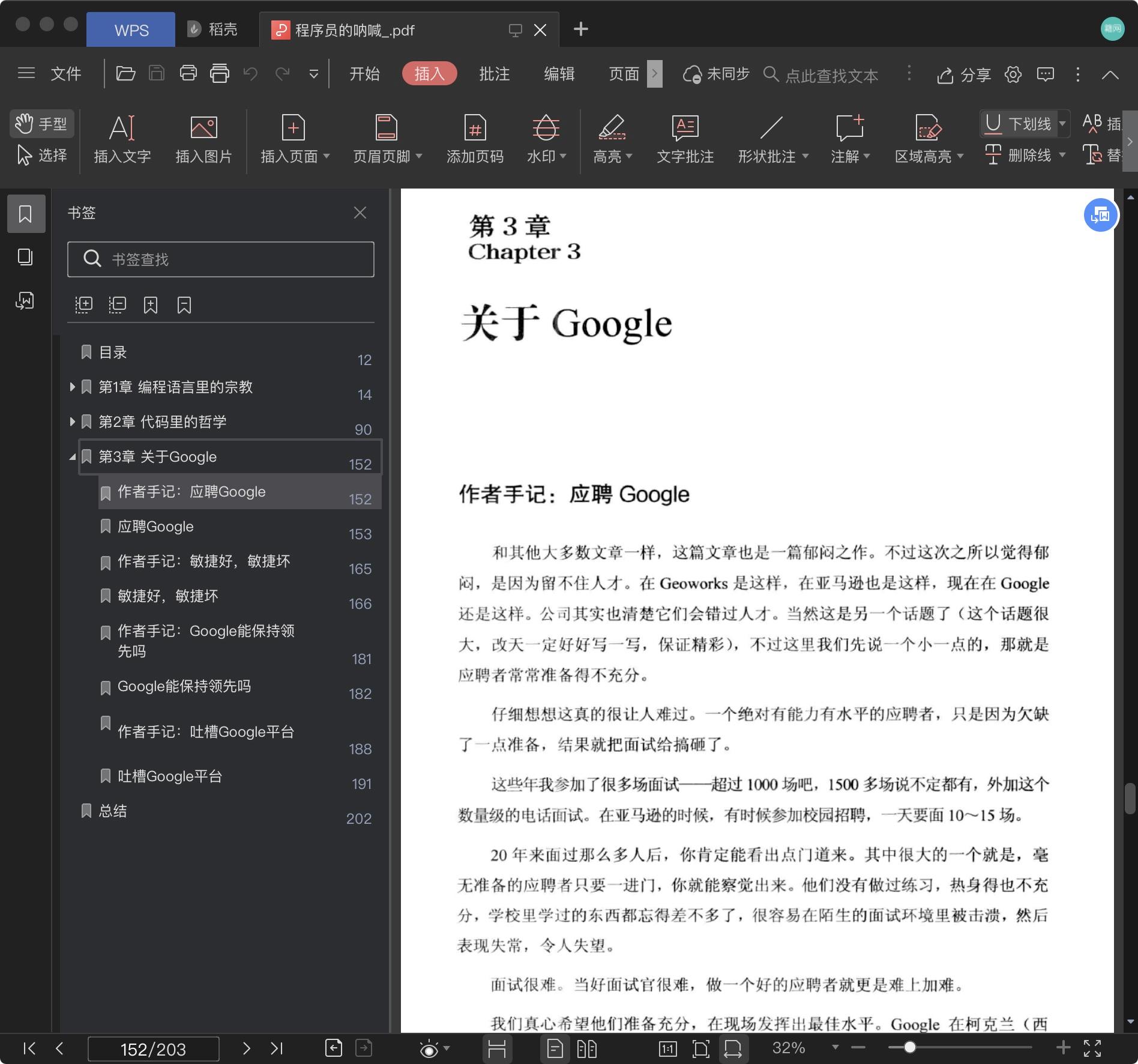Viewport: 1138px width, 1064px height.
Task: Click the floating PDF convert button
Action: pyautogui.click(x=1101, y=215)
